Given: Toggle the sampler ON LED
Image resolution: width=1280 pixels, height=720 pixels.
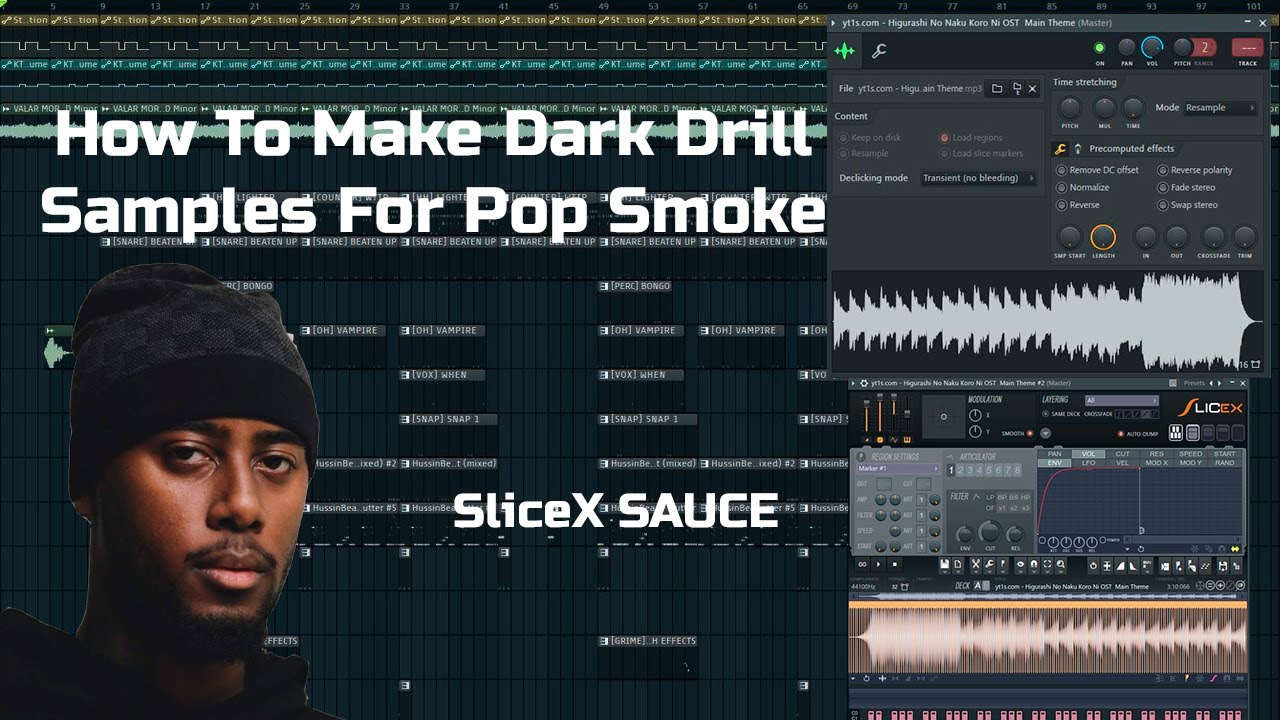Looking at the screenshot, I should point(1100,48).
